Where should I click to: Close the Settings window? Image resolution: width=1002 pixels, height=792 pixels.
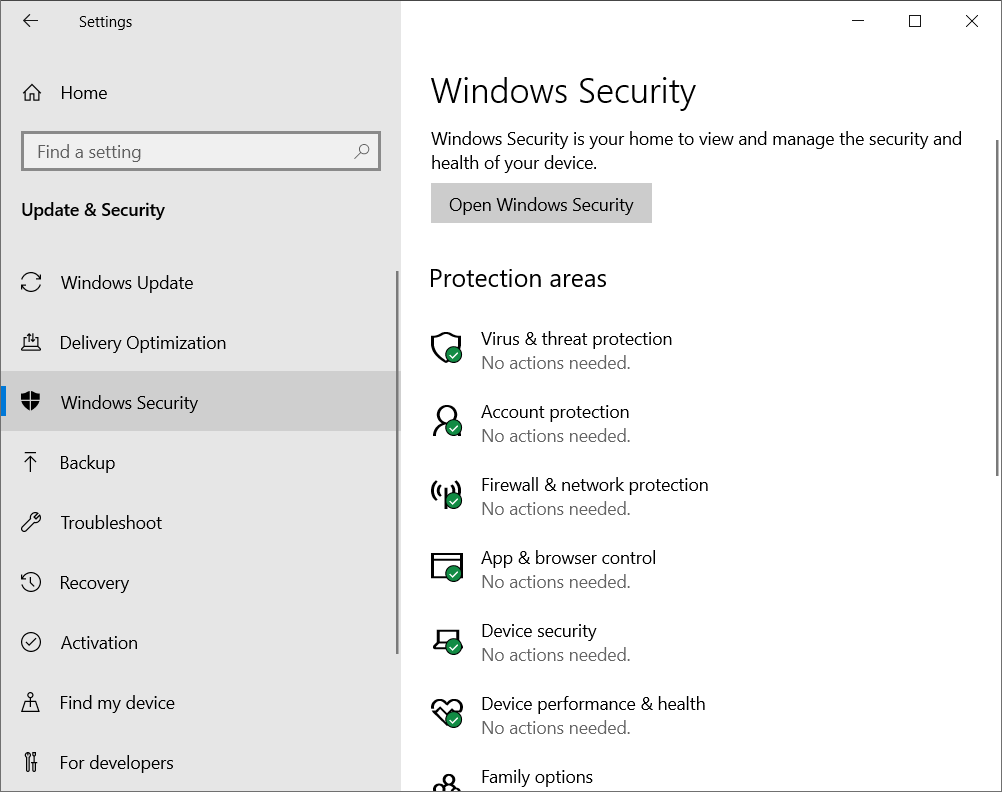(x=972, y=21)
